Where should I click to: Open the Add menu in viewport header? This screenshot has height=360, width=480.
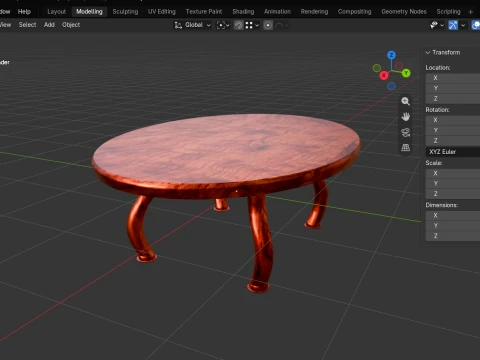coord(49,25)
